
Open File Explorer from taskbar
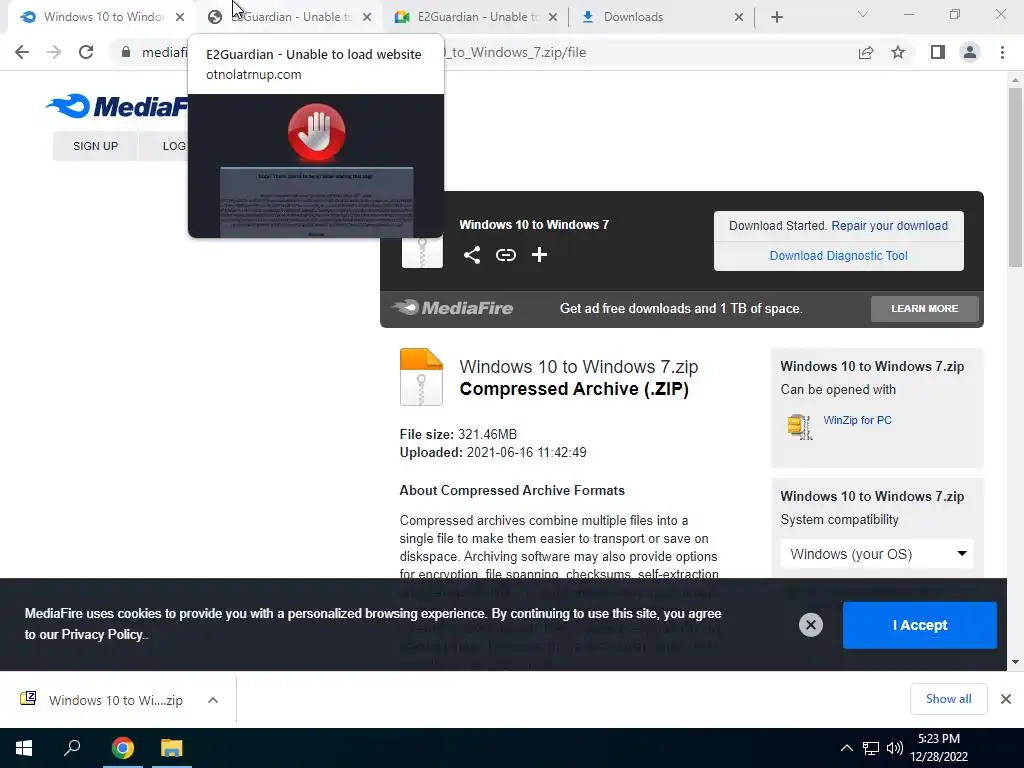(172, 748)
